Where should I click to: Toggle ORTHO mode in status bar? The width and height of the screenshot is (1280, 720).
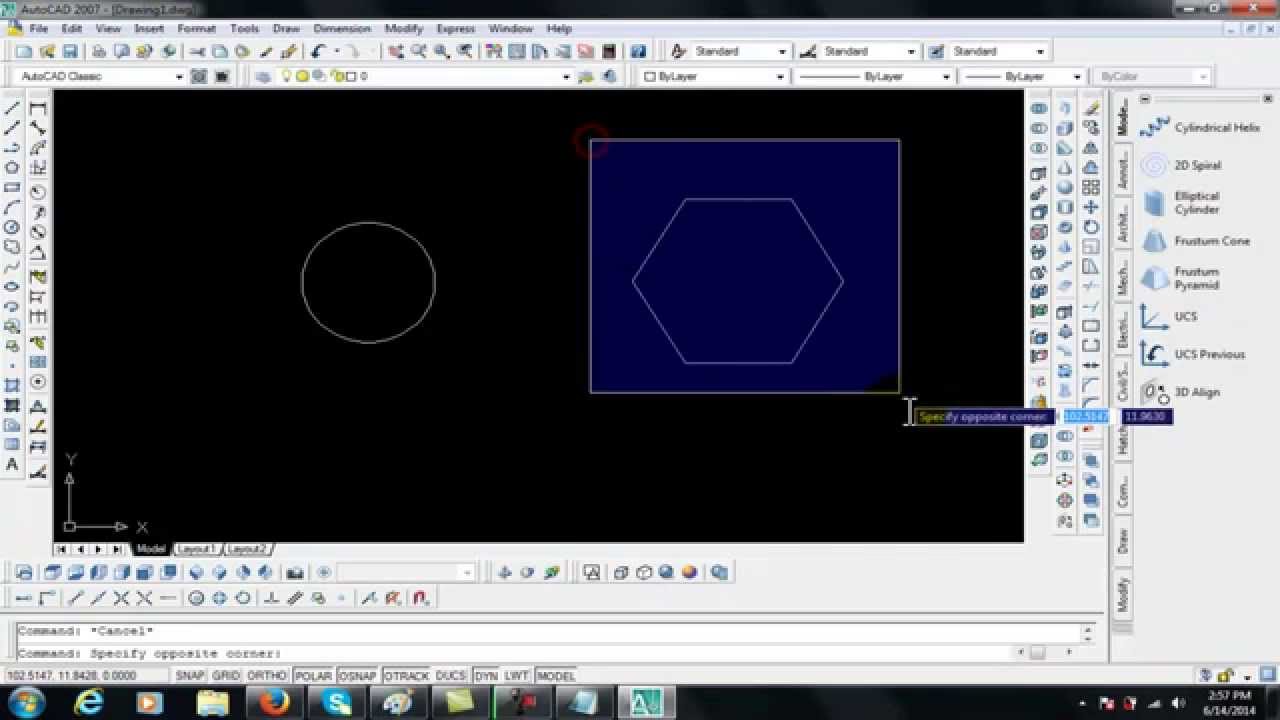click(x=267, y=676)
